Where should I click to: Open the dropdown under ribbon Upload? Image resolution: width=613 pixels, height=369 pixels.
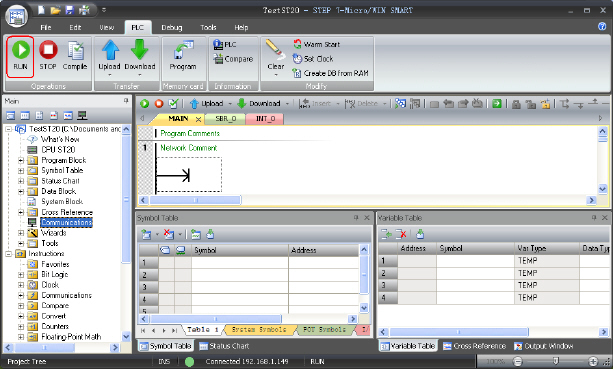[x=110, y=74]
